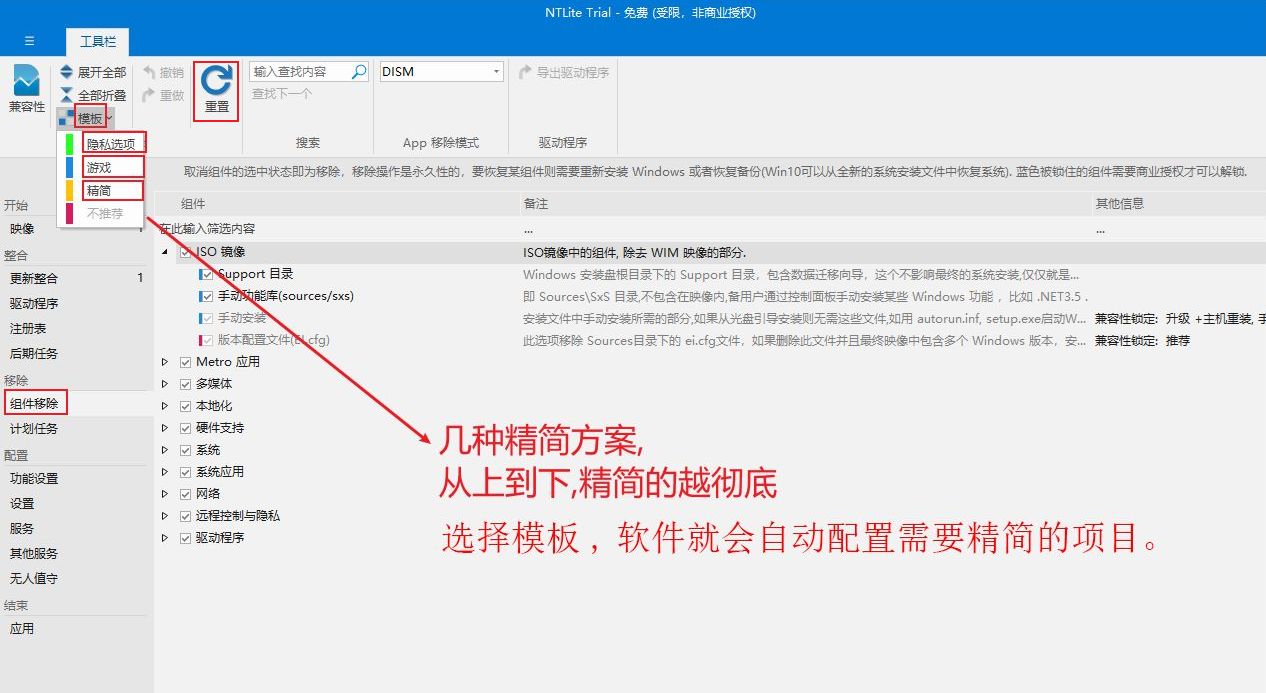This screenshot has height=693, width=1266.
Task: Click the 展开全部 expand-all icon
Action: (x=67, y=72)
